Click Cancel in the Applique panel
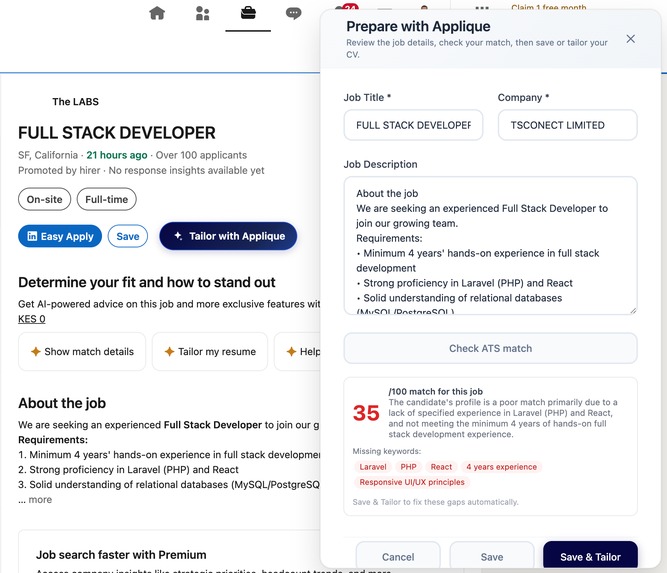This screenshot has height=573, width=667. (398, 556)
